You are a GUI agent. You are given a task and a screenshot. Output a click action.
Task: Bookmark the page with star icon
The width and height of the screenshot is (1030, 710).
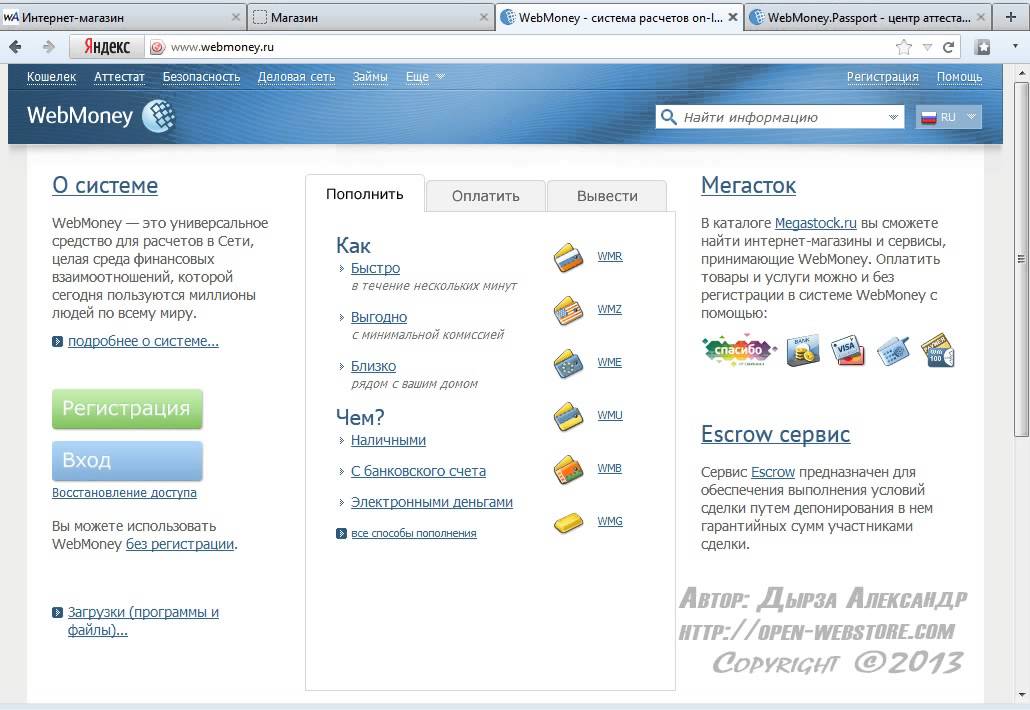(904, 47)
